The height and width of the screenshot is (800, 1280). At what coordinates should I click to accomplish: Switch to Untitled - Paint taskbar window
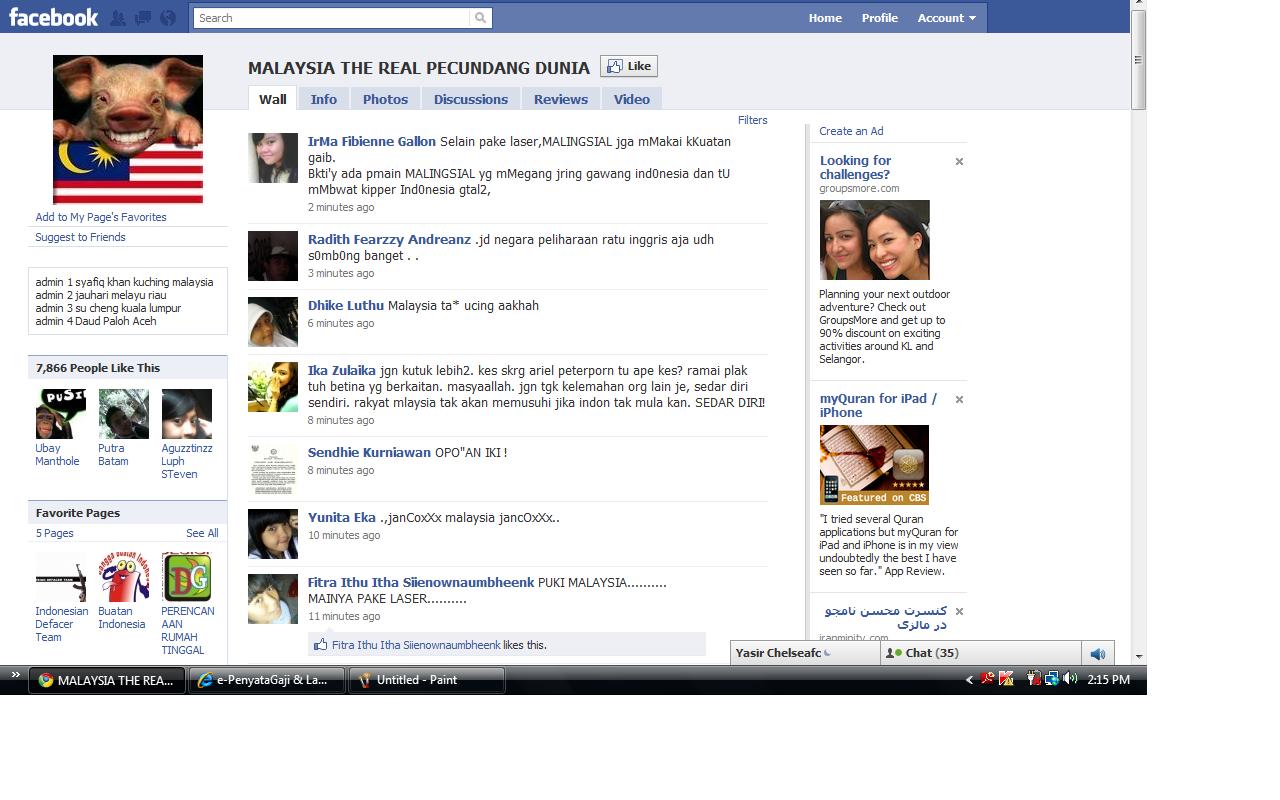pyautogui.click(x=427, y=680)
